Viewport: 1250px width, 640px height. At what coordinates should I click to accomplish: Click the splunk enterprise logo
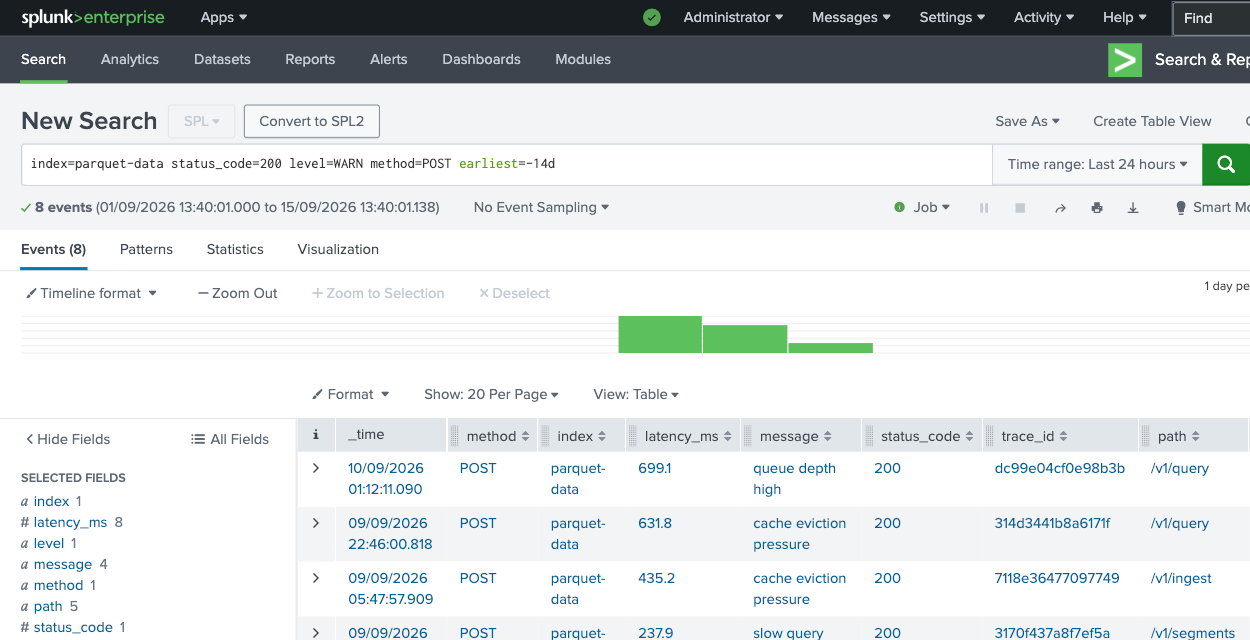tap(93, 17)
